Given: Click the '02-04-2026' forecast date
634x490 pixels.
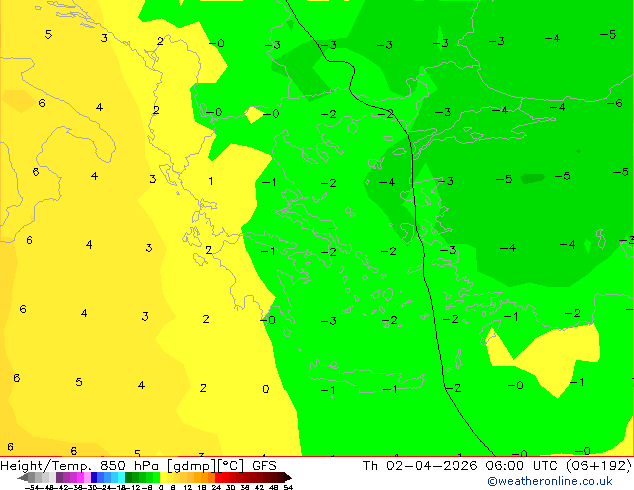Looking at the screenshot, I should [431, 466].
